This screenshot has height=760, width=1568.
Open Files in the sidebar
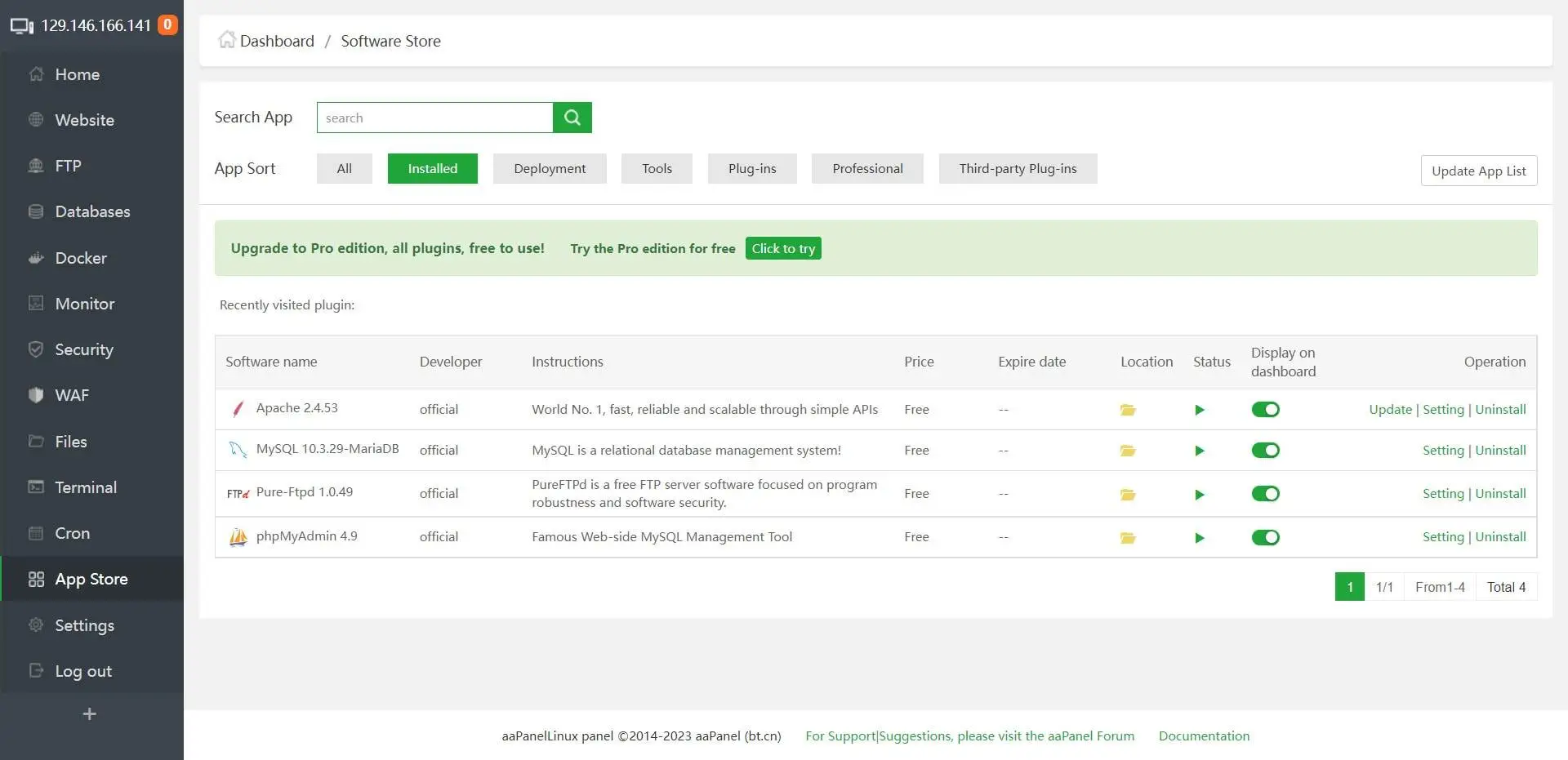pyautogui.click(x=91, y=442)
